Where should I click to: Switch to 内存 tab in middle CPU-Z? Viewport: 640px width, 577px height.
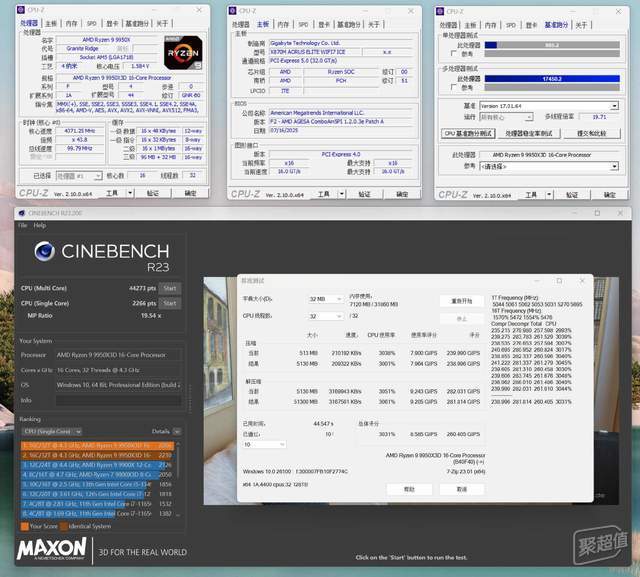[x=283, y=24]
